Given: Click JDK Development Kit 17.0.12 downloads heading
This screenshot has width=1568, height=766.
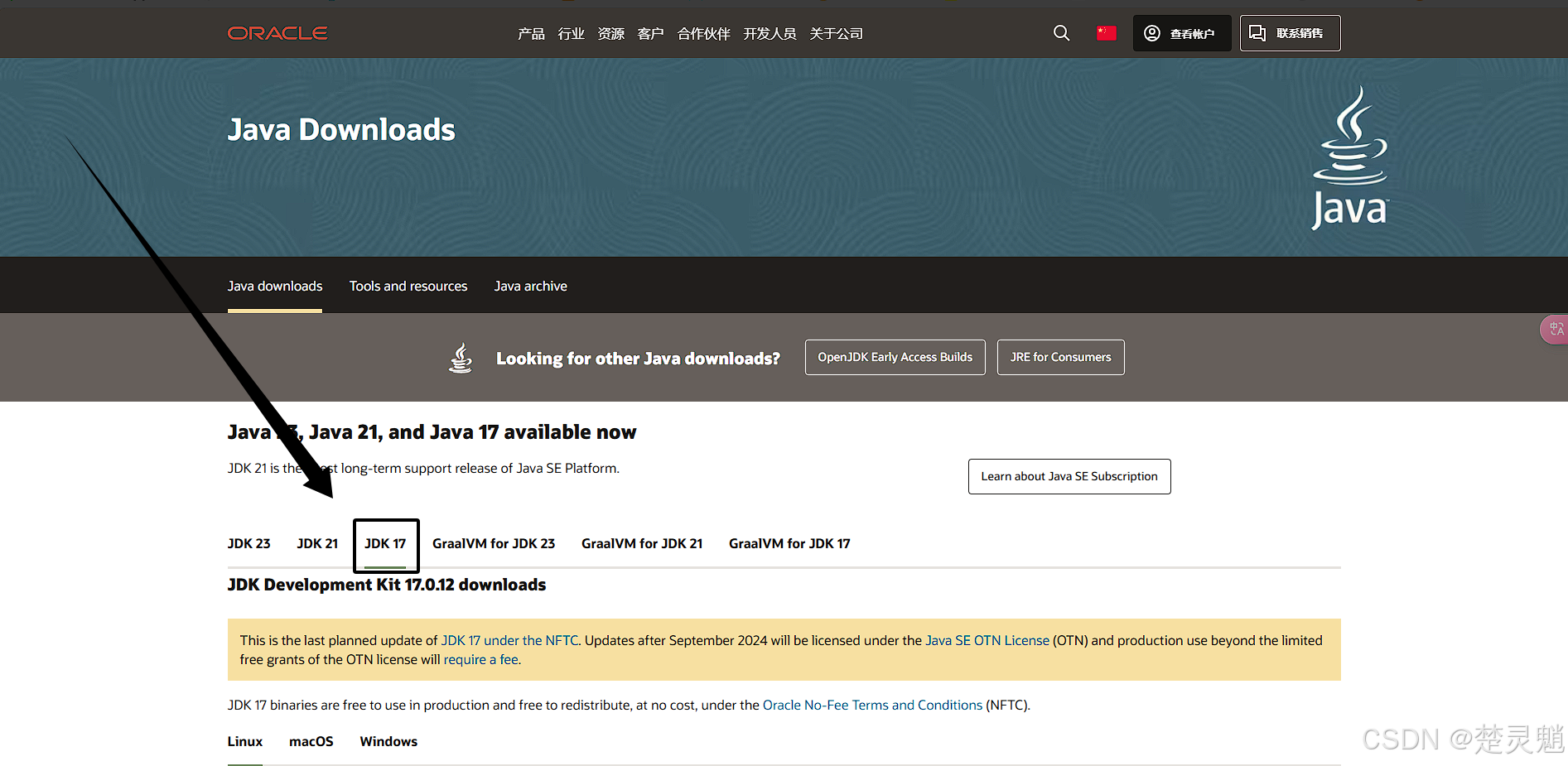Looking at the screenshot, I should pos(387,585).
